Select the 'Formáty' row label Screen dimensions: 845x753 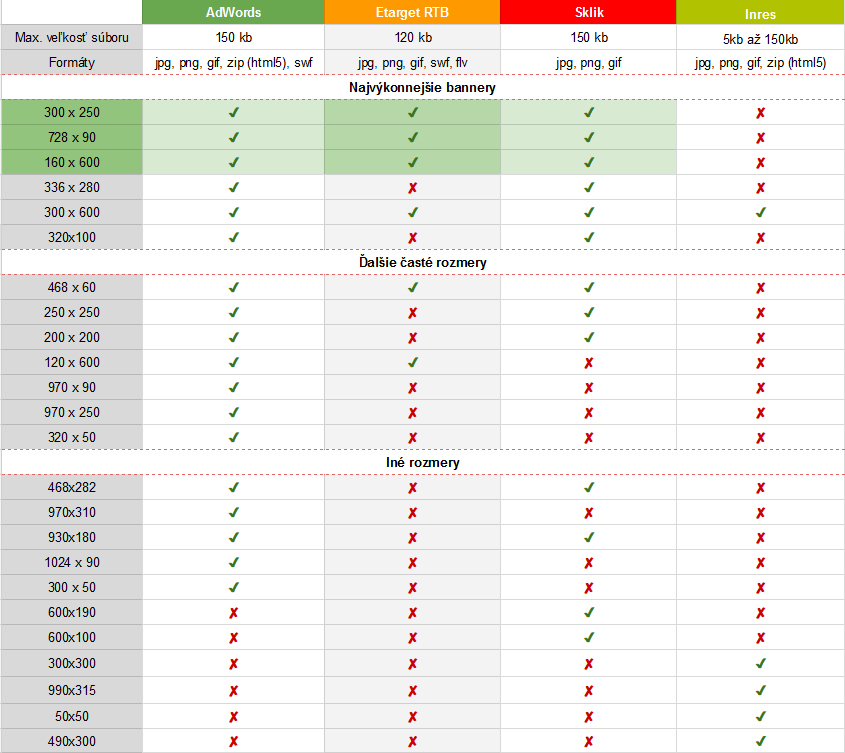(72, 63)
